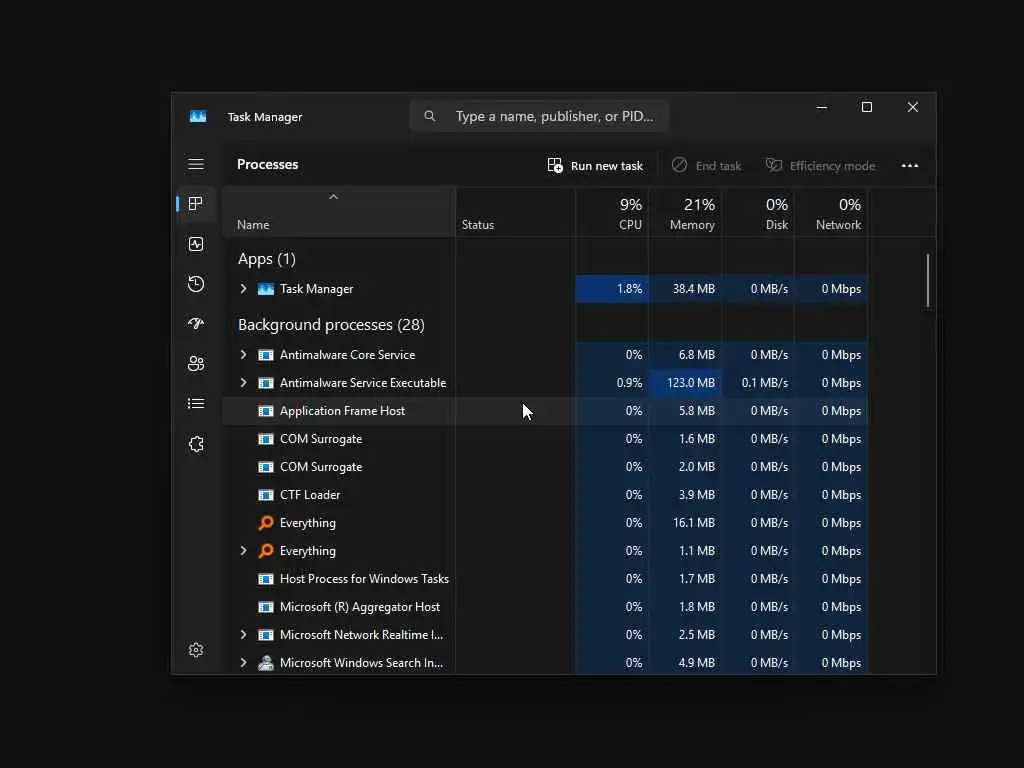The height and width of the screenshot is (768, 1024).
Task: Click the 0.1 MB/s disk cell
Action: pyautogui.click(x=758, y=383)
